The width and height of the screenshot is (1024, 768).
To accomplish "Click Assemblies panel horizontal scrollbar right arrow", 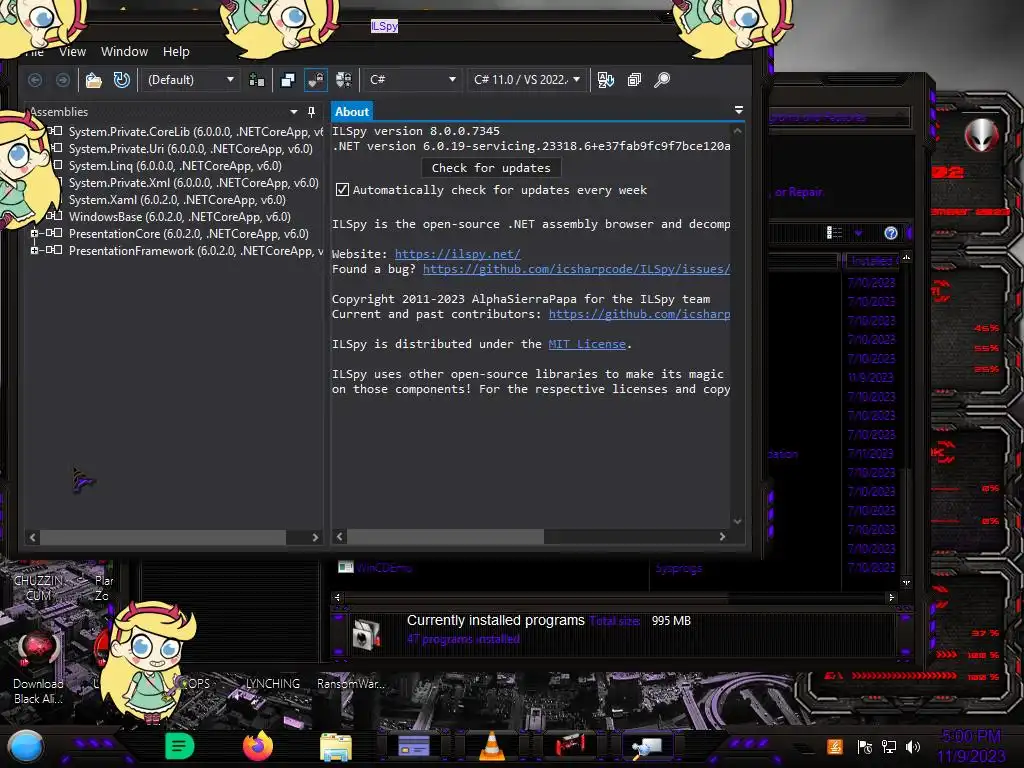I will coord(315,537).
